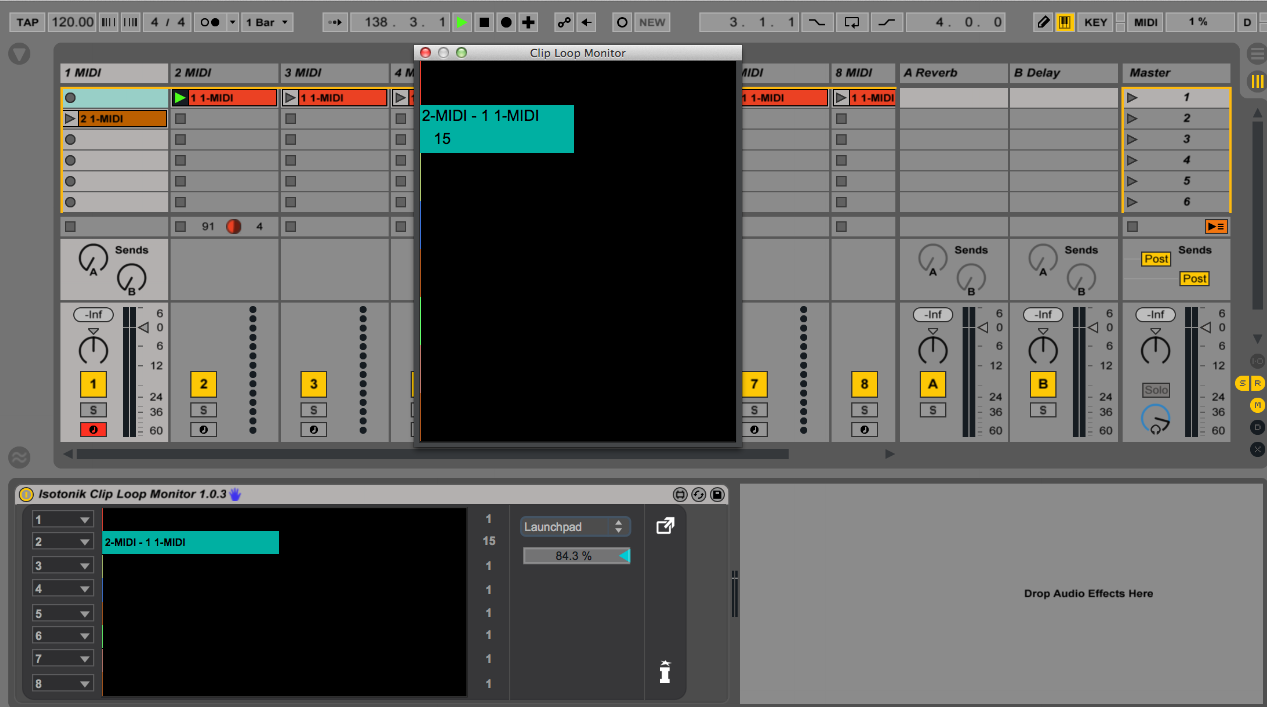The width and height of the screenshot is (1267, 707).
Task: Adjust the 84.3 % slider in the device
Action: point(576,556)
